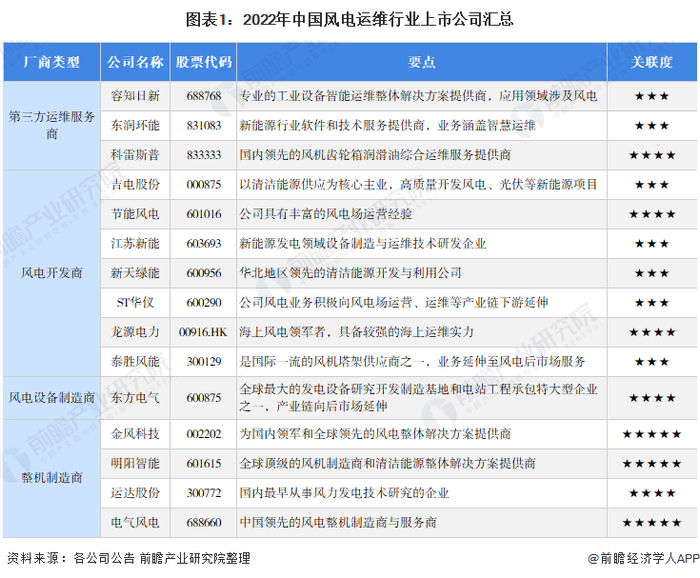Click the description 公司具有丰富的风电场运营经验
The image size is (700, 578).
point(325,214)
